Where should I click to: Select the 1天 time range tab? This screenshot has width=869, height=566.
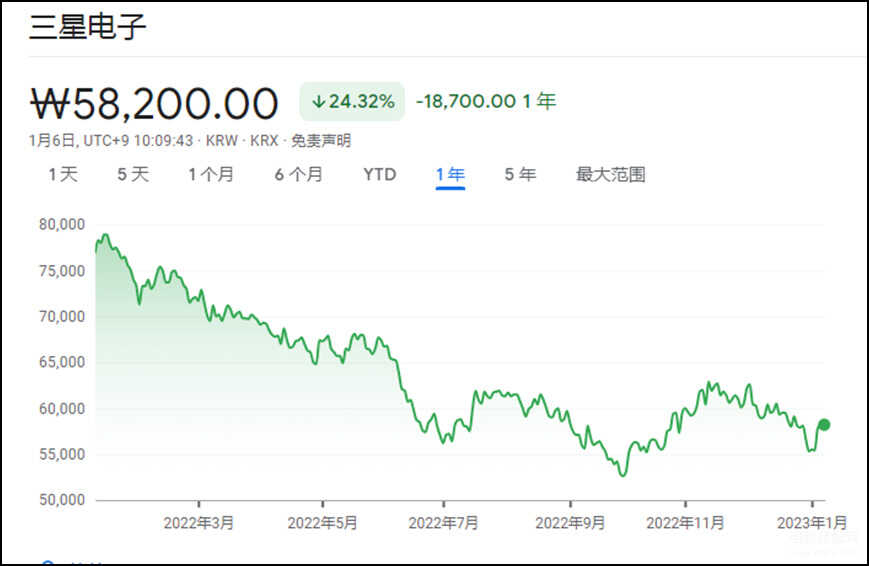click(x=63, y=175)
